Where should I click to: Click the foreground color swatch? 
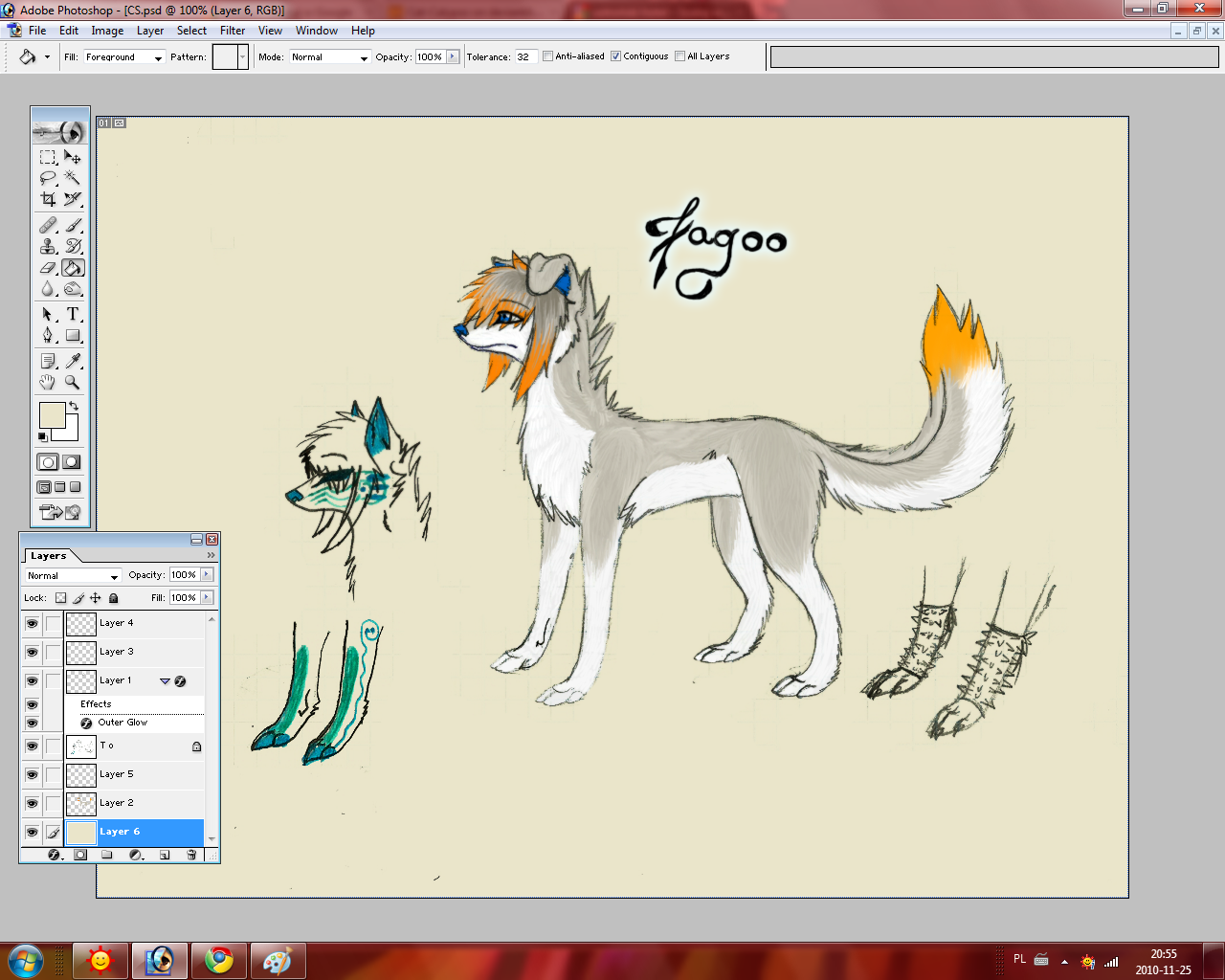(x=53, y=413)
